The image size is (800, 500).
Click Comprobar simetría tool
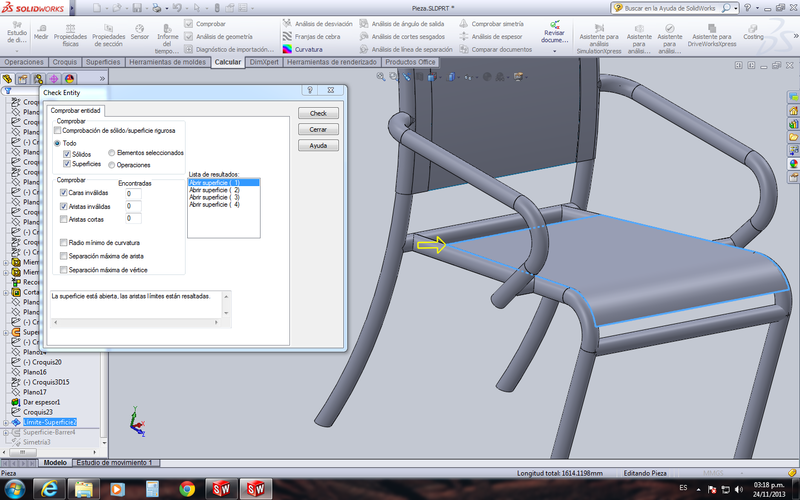click(x=491, y=24)
